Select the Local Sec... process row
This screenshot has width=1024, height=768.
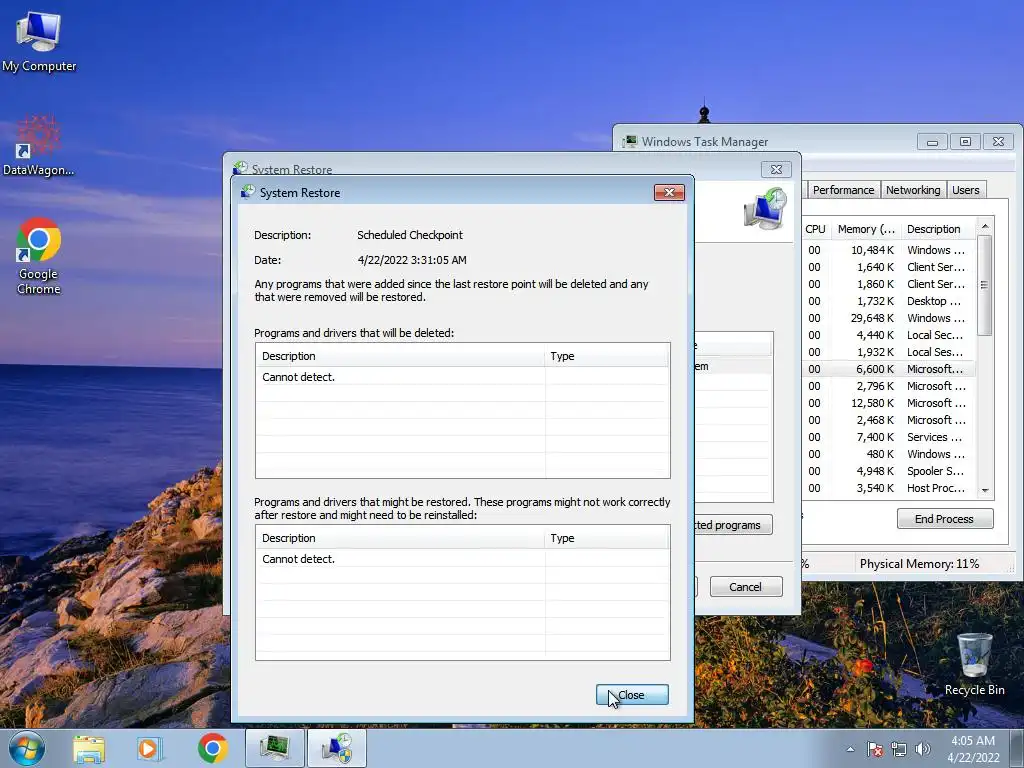(888, 335)
